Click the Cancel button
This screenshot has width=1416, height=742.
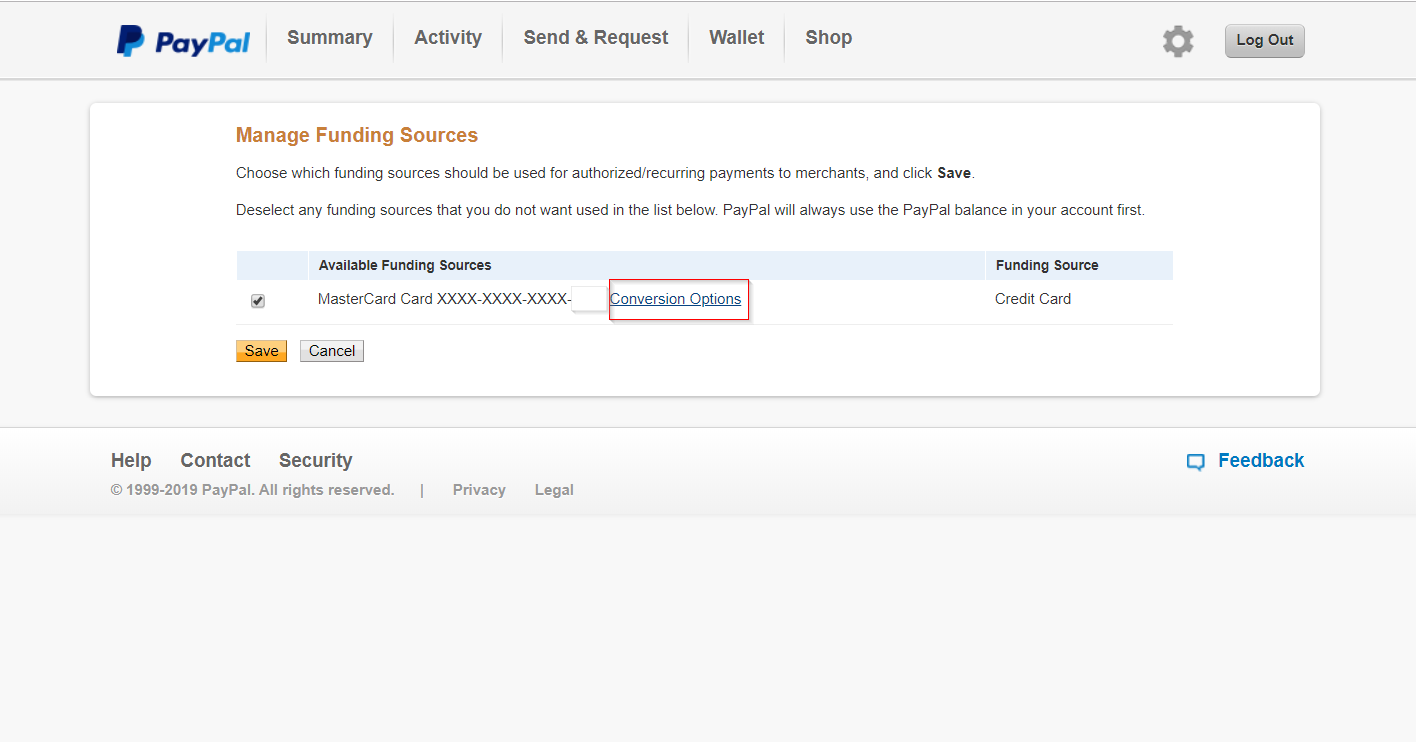pos(332,351)
